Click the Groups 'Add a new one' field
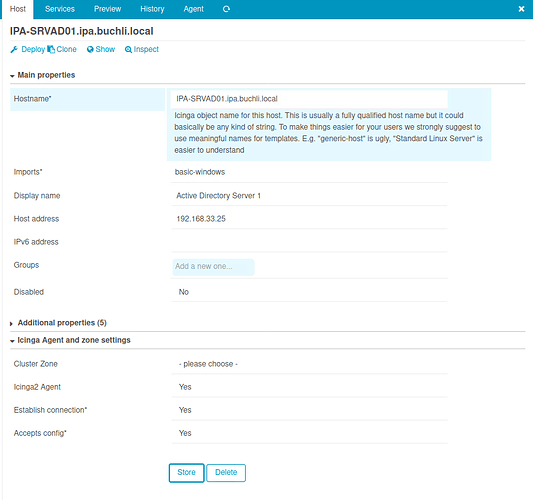This screenshot has height=500, width=533. click(213, 267)
